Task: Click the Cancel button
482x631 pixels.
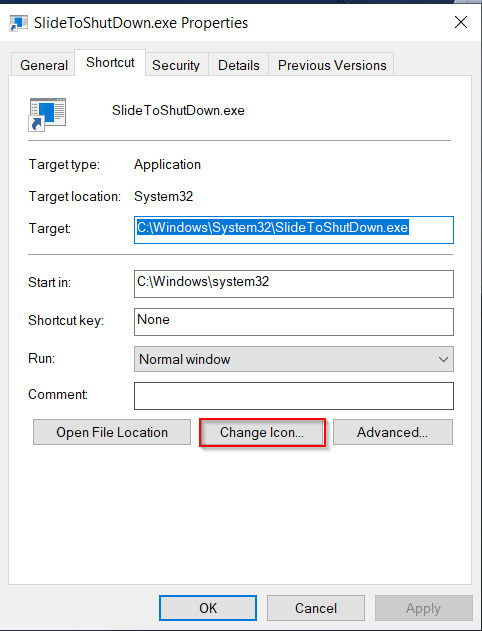Action: 316,608
